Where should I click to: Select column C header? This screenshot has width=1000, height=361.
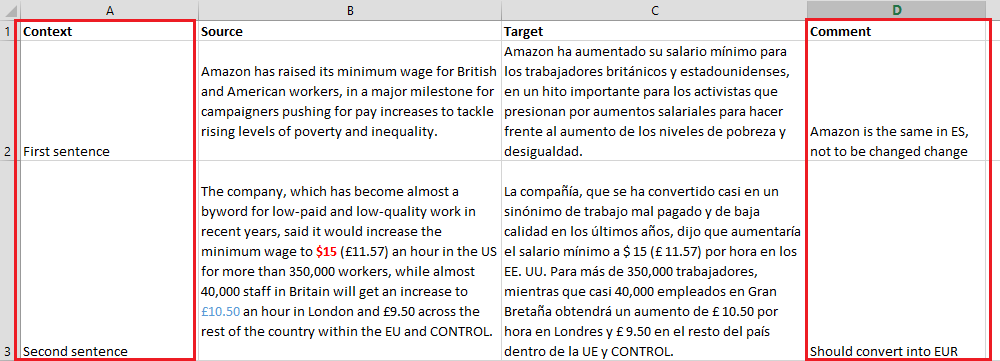point(654,10)
